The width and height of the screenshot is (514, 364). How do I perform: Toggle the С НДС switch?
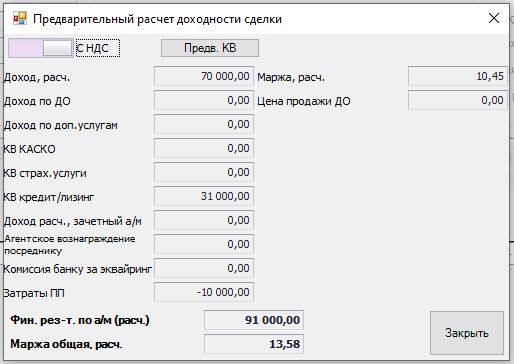(x=41, y=48)
